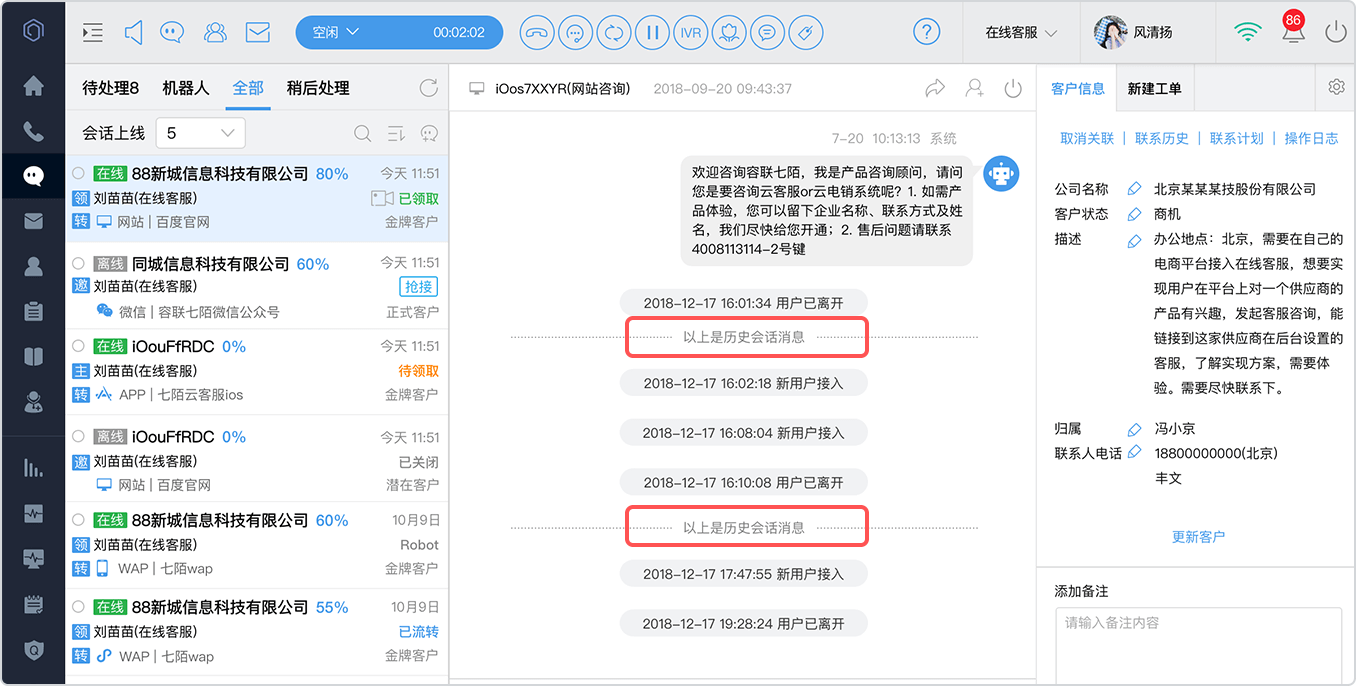Click the refresh icon in session list
The height and width of the screenshot is (686, 1356).
[x=429, y=88]
